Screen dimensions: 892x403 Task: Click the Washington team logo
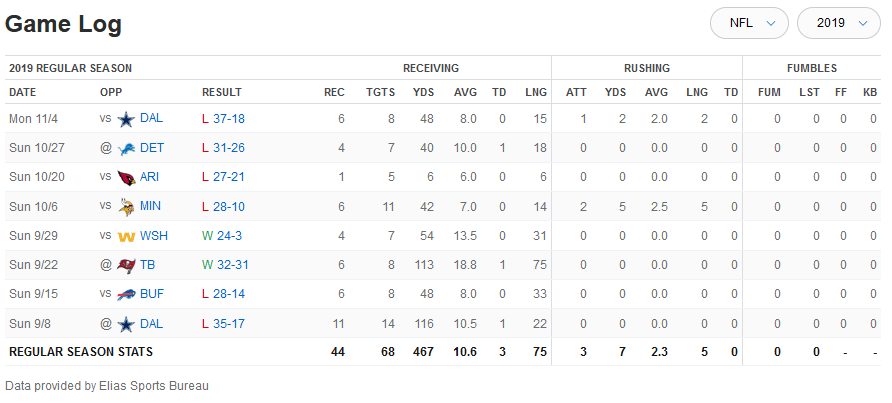pos(126,236)
